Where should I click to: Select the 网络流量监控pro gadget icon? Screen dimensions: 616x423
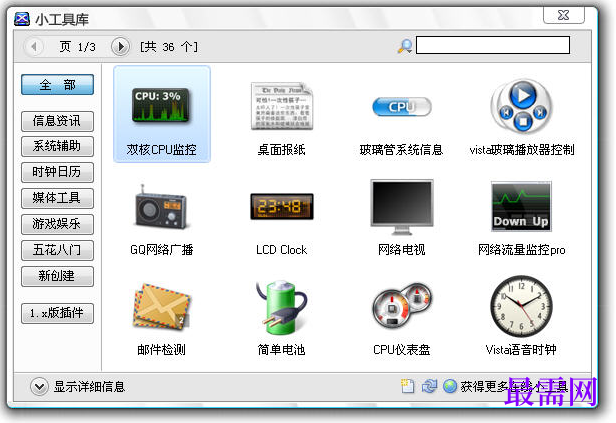(521, 206)
